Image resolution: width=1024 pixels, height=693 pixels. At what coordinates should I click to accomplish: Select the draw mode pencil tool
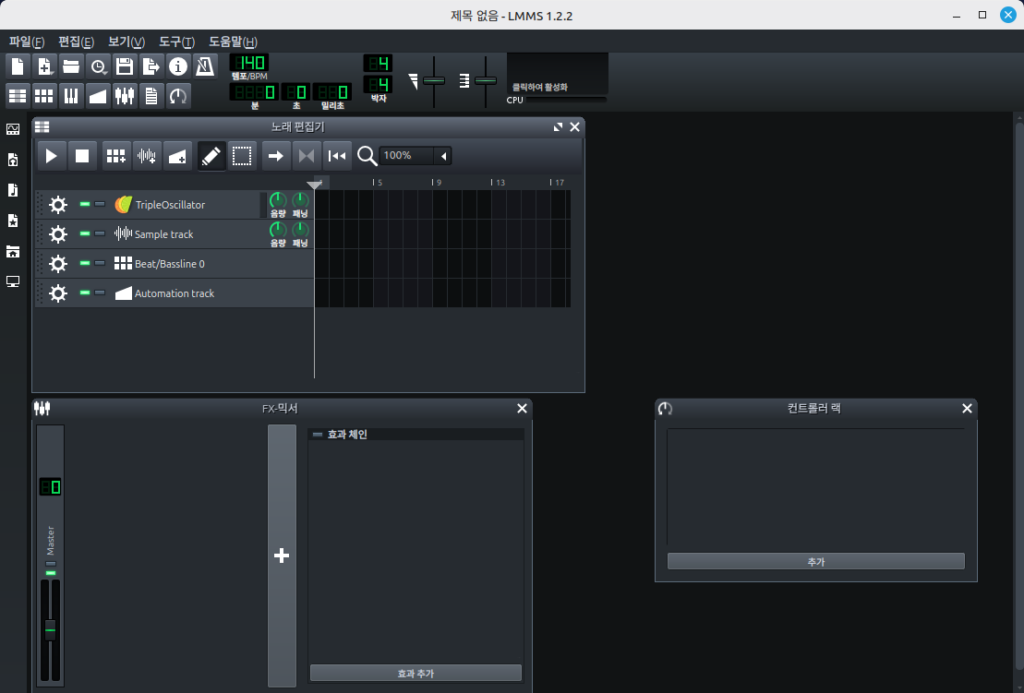coord(210,156)
